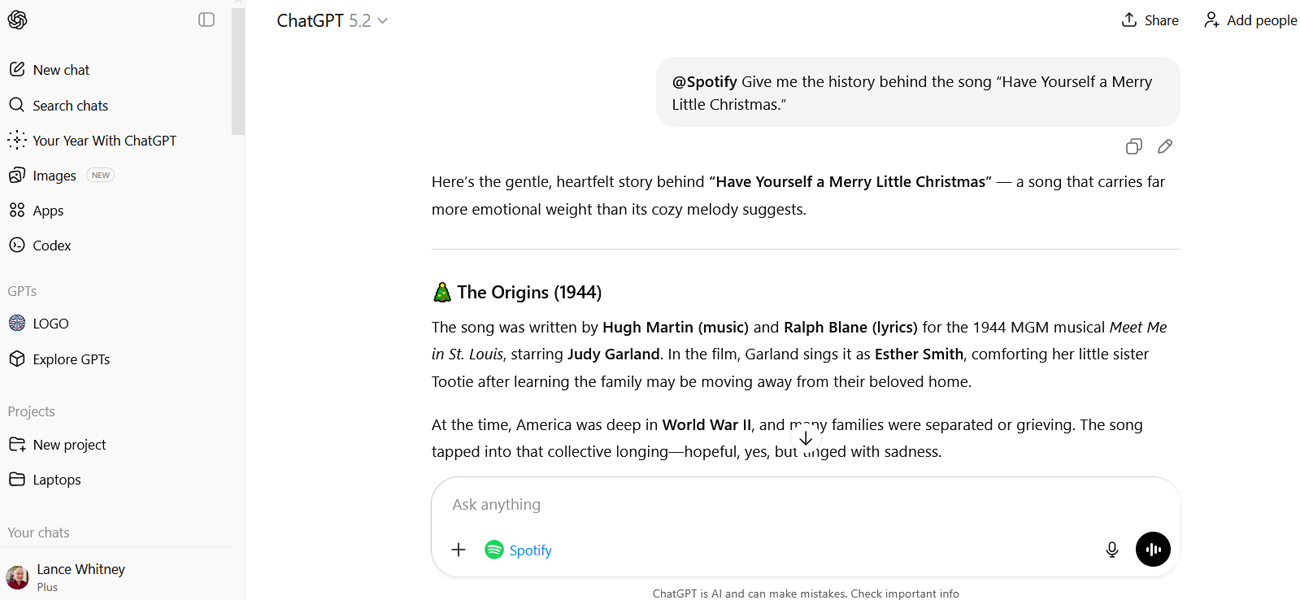Screen dimensions: 1300x600
Task: Launch Codex from the sidebar
Action: tap(51, 245)
